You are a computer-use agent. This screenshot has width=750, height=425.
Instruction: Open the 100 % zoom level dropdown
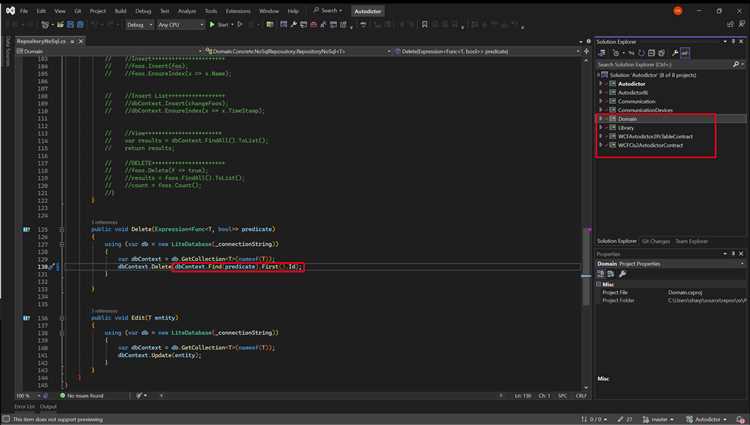point(28,396)
